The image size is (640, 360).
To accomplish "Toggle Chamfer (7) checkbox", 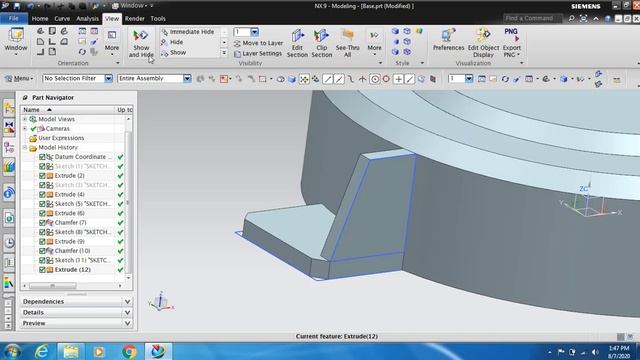I will [42, 222].
